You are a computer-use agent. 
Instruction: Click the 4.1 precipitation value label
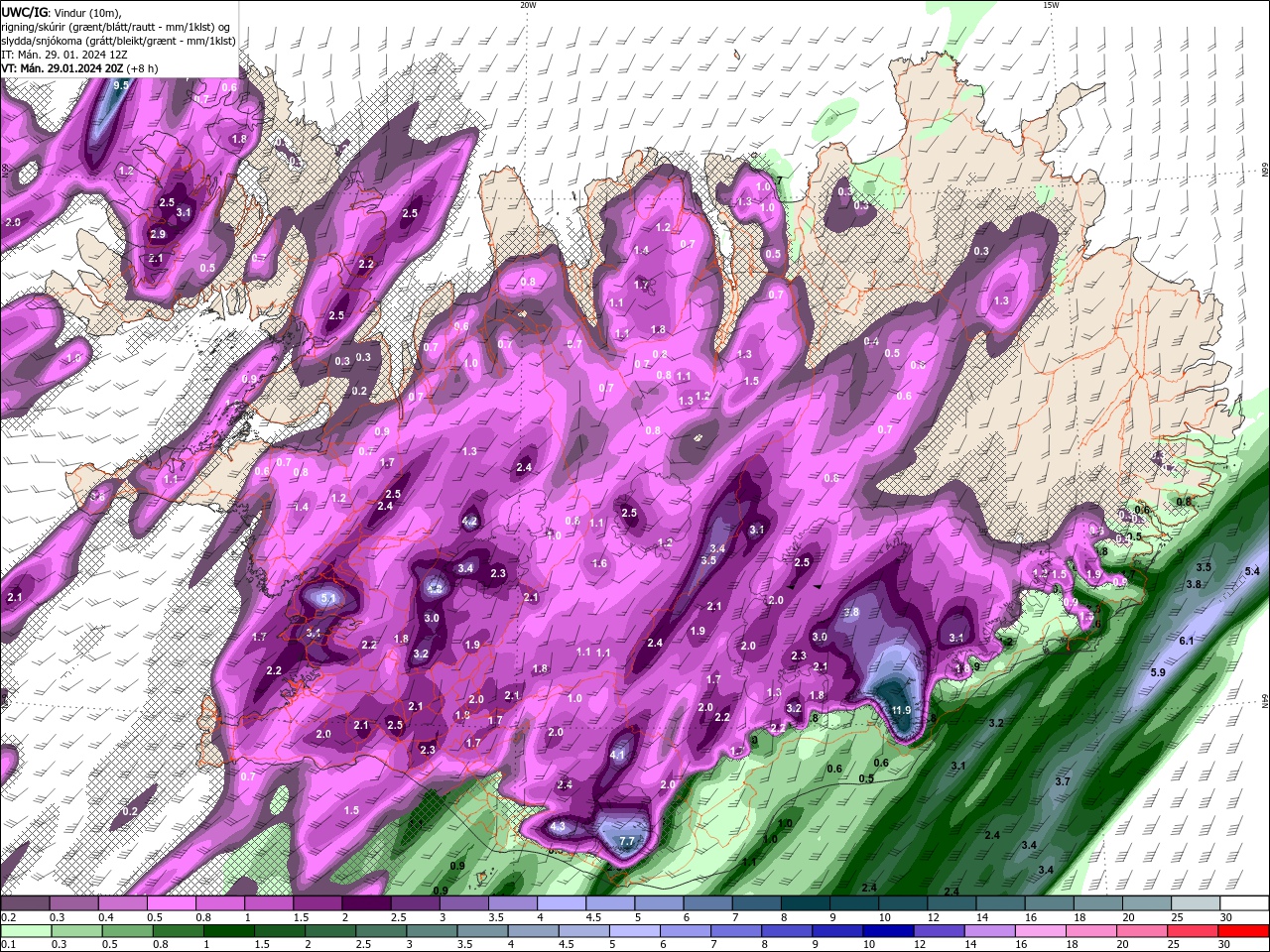click(617, 755)
